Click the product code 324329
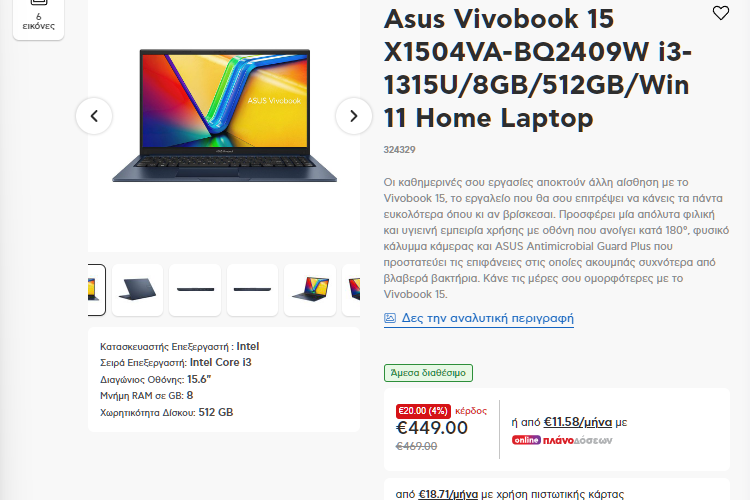Image resolution: width=750 pixels, height=500 pixels. click(399, 150)
